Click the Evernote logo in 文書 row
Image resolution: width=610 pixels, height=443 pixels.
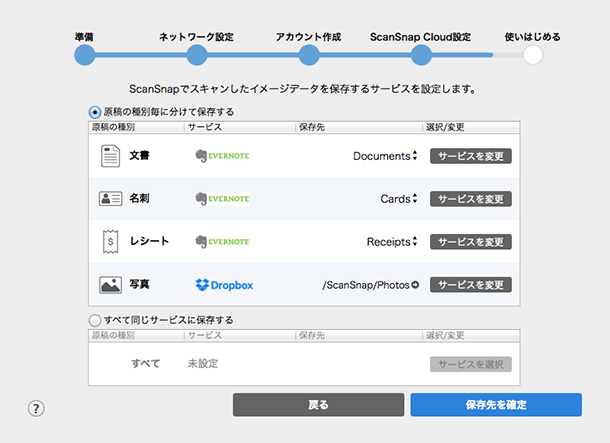pos(222,156)
